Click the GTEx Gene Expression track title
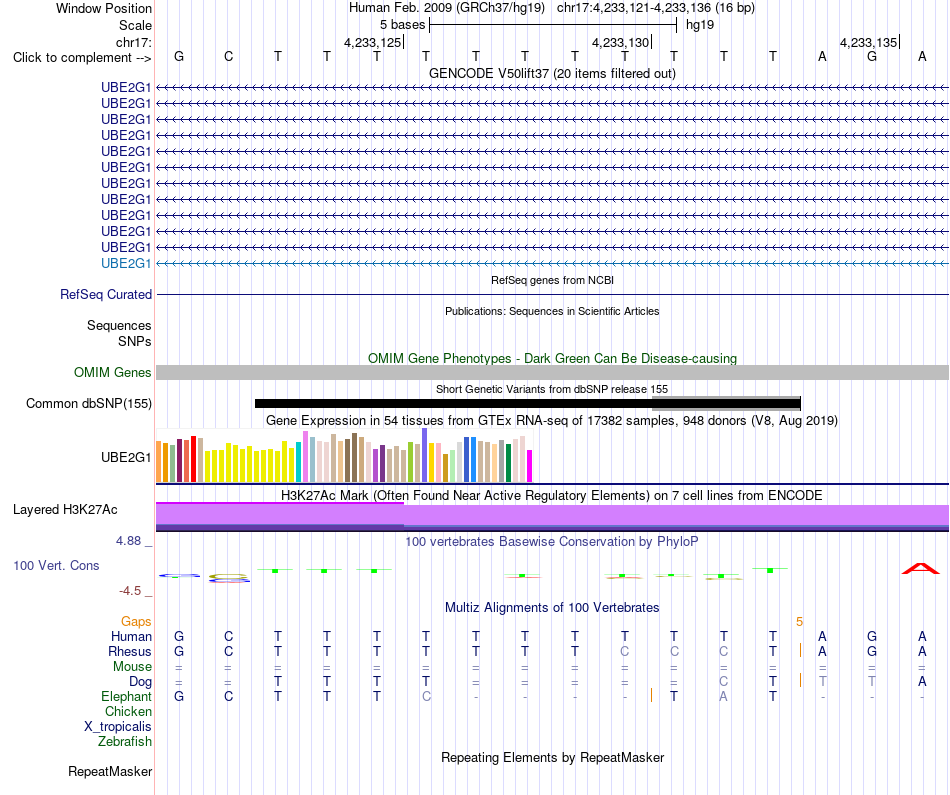 tap(552, 421)
